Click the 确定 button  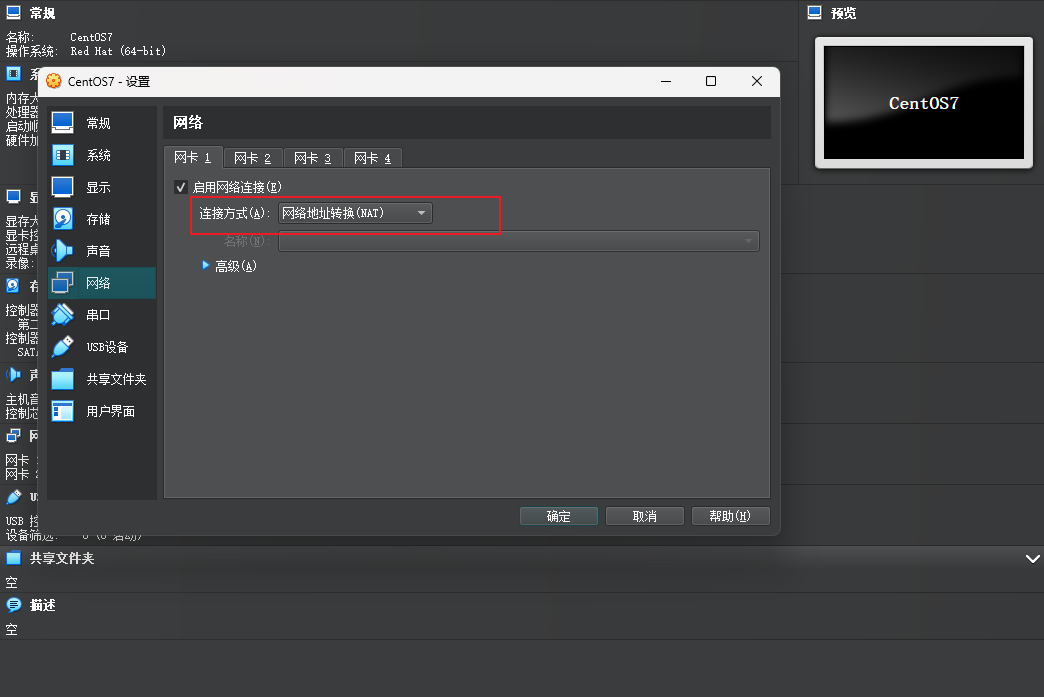click(x=559, y=516)
